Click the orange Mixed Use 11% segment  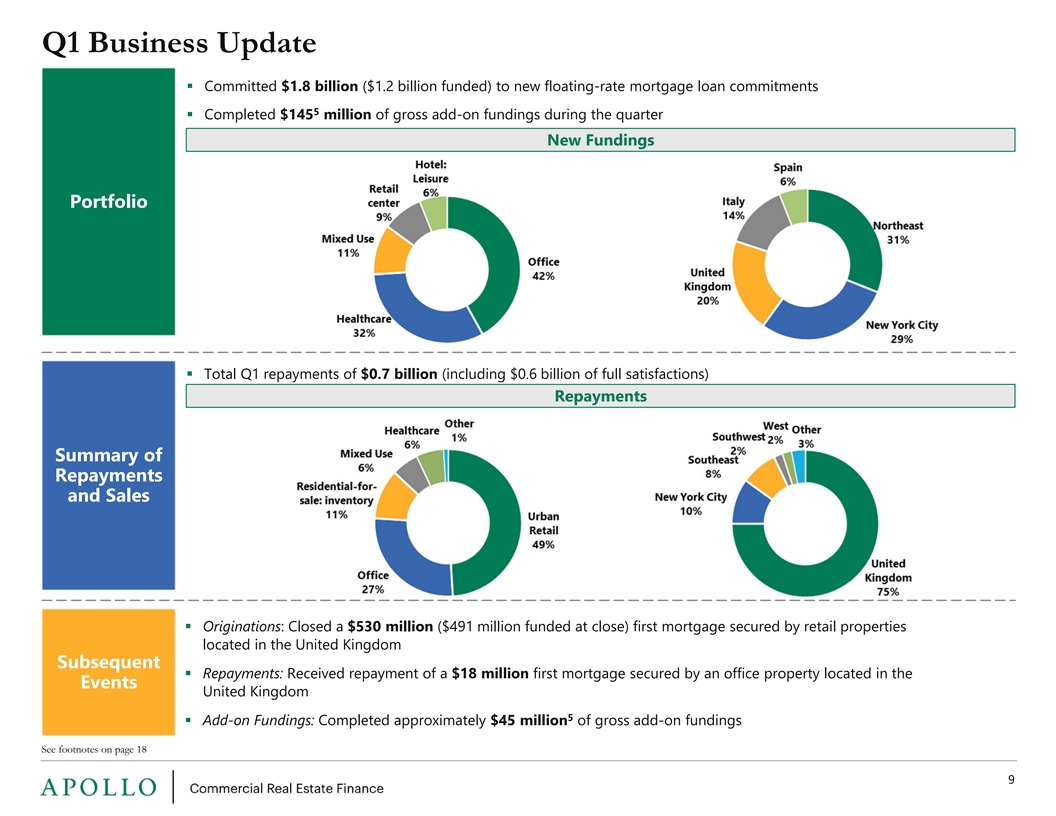click(x=389, y=252)
